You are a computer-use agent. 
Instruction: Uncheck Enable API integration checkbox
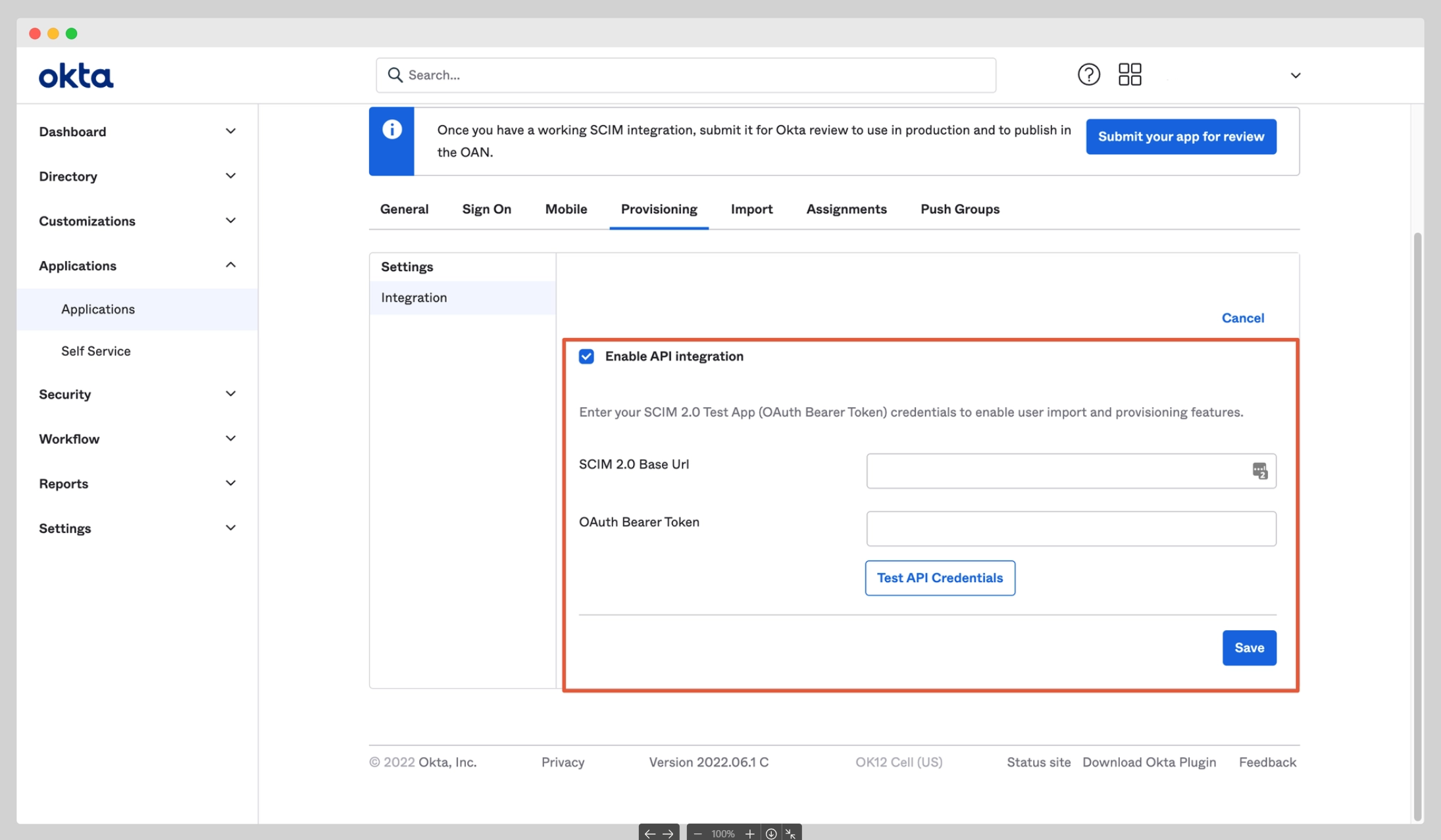click(586, 357)
